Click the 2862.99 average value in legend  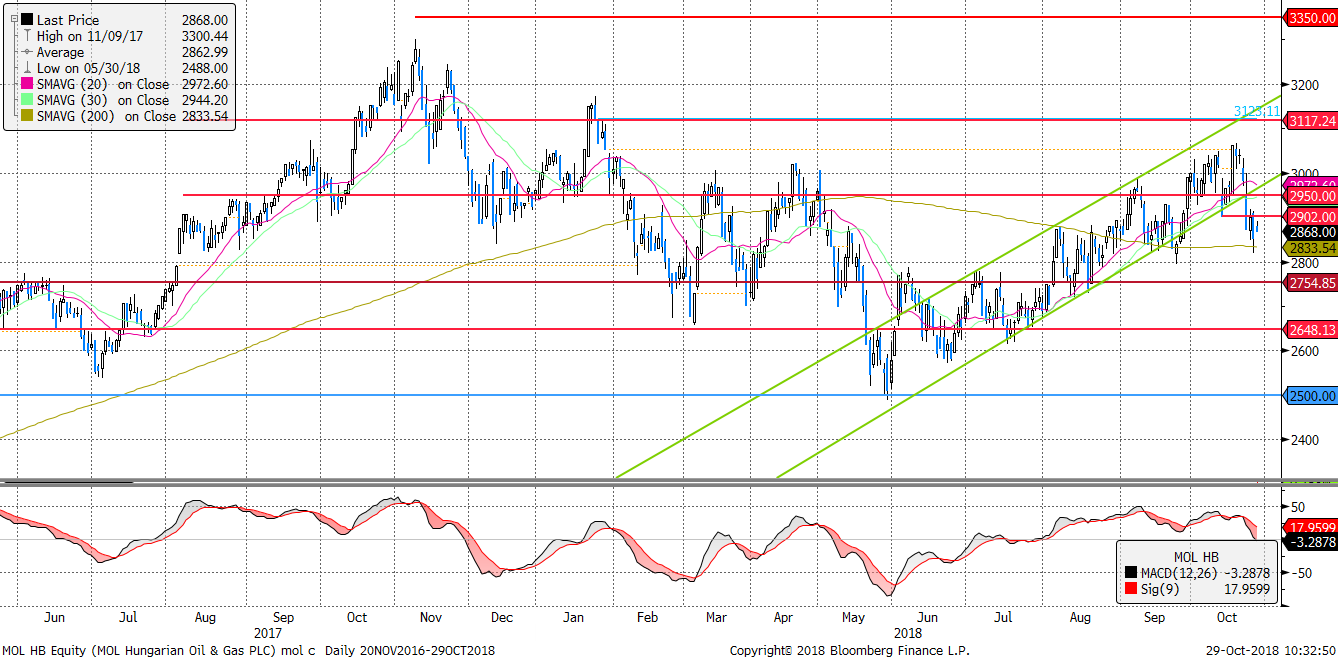point(207,52)
